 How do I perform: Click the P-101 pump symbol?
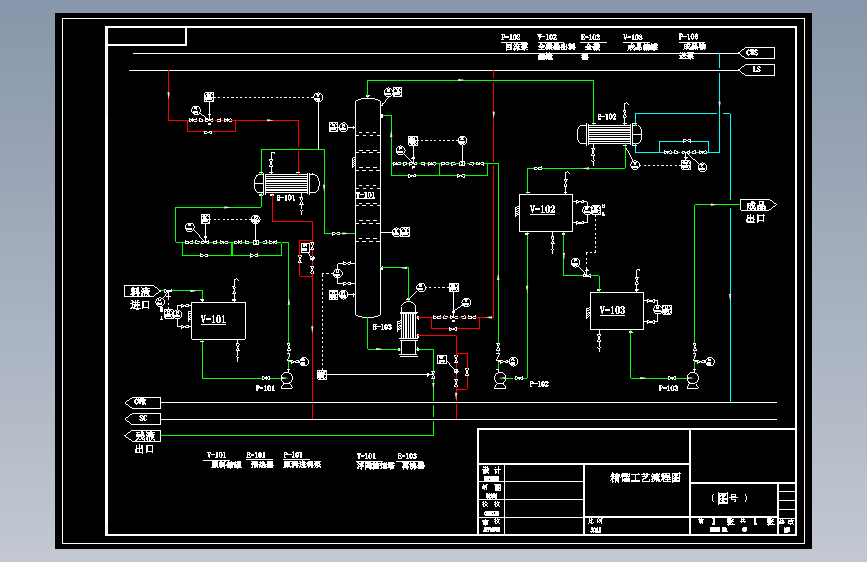pyautogui.click(x=287, y=379)
